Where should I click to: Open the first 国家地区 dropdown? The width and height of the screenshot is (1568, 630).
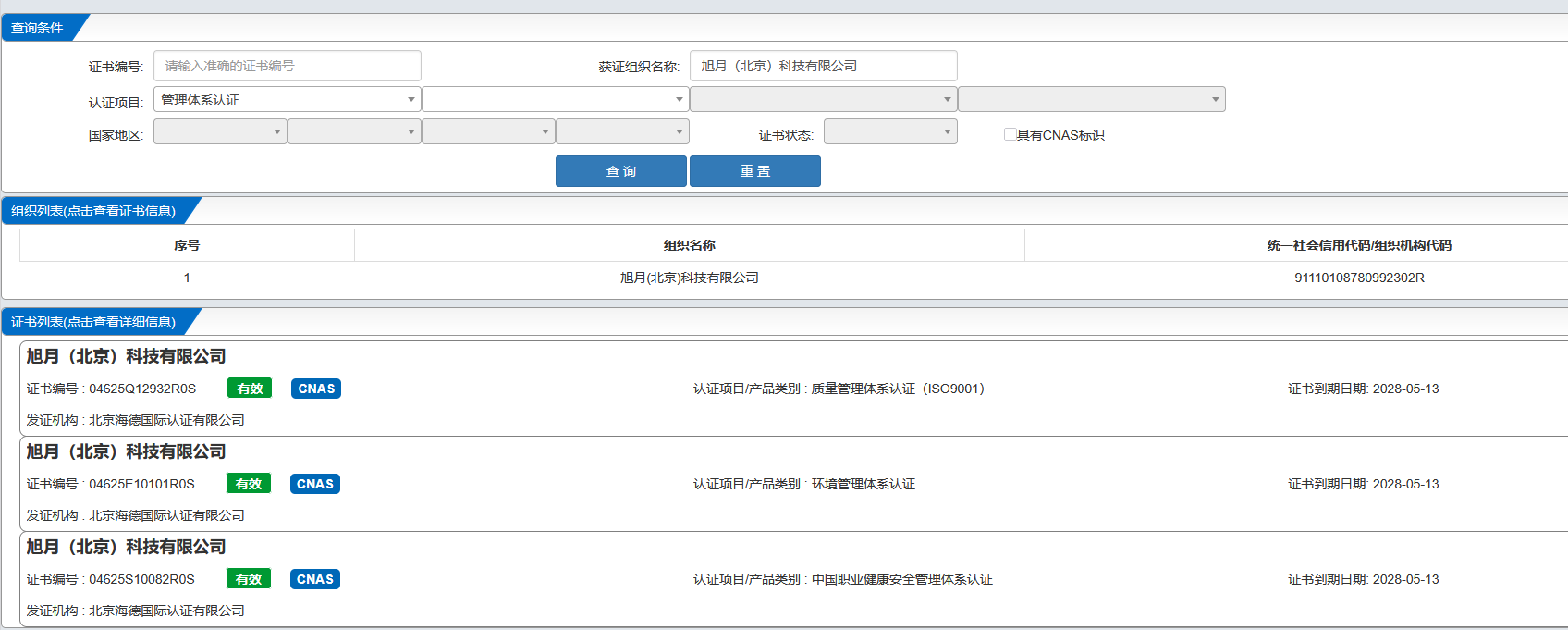coord(219,132)
